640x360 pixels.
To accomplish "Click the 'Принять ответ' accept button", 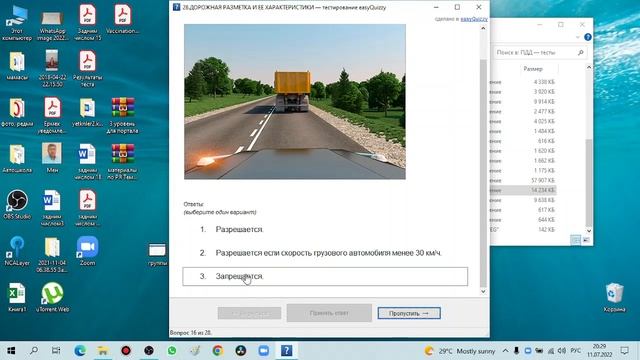I will (x=329, y=313).
